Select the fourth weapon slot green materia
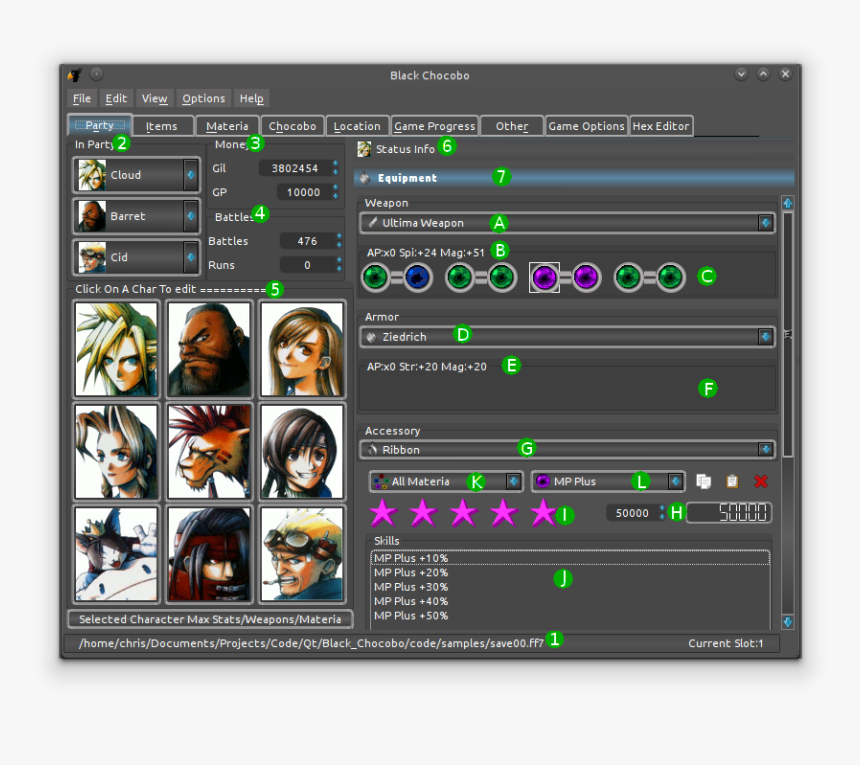Screen dimensions: 860x765 pos(502,277)
